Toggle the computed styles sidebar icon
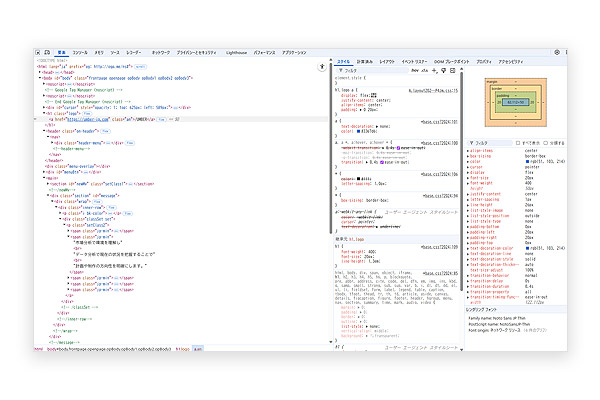 pos(453,70)
